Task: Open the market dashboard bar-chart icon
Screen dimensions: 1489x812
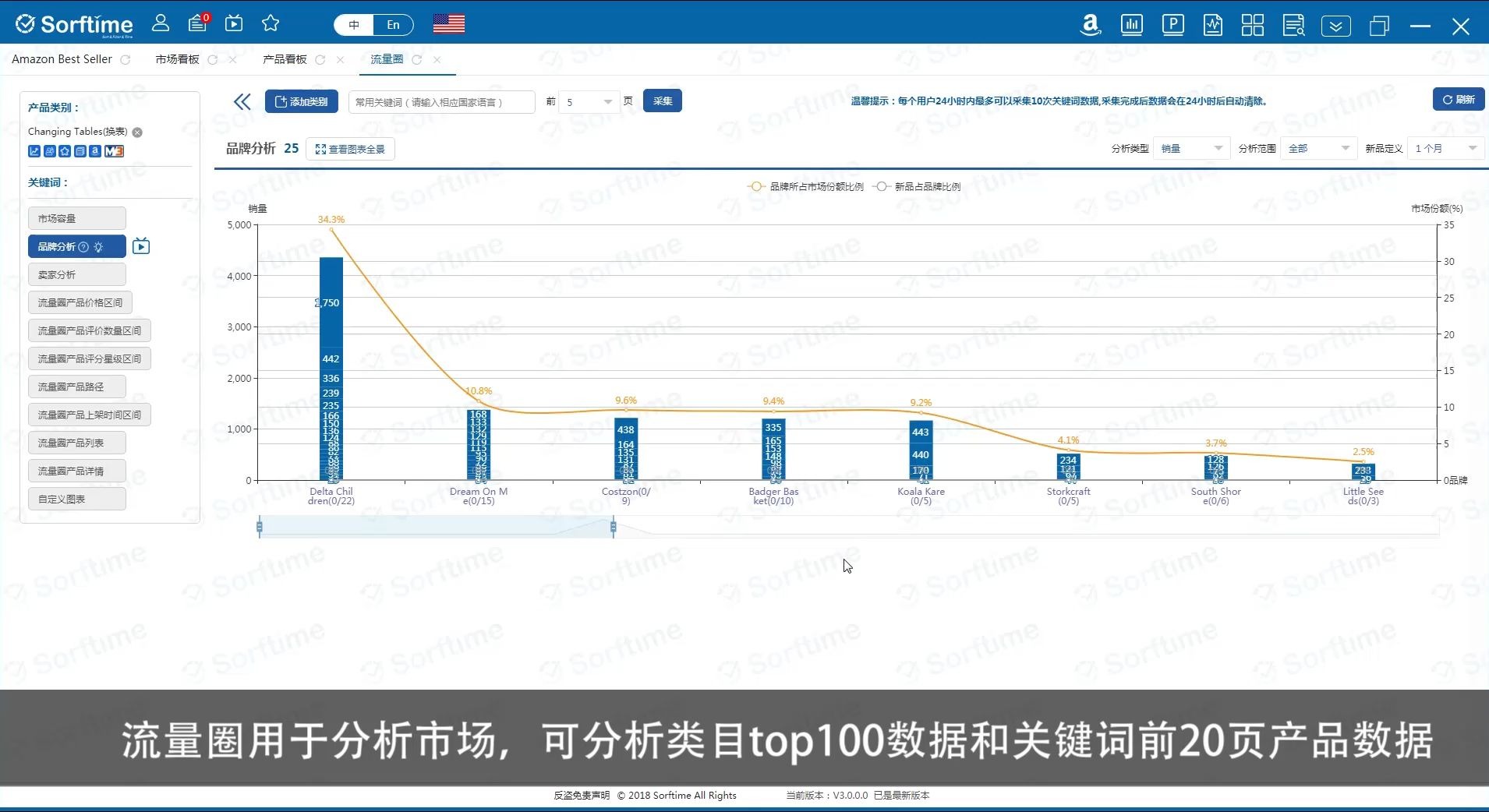Action: [1131, 25]
